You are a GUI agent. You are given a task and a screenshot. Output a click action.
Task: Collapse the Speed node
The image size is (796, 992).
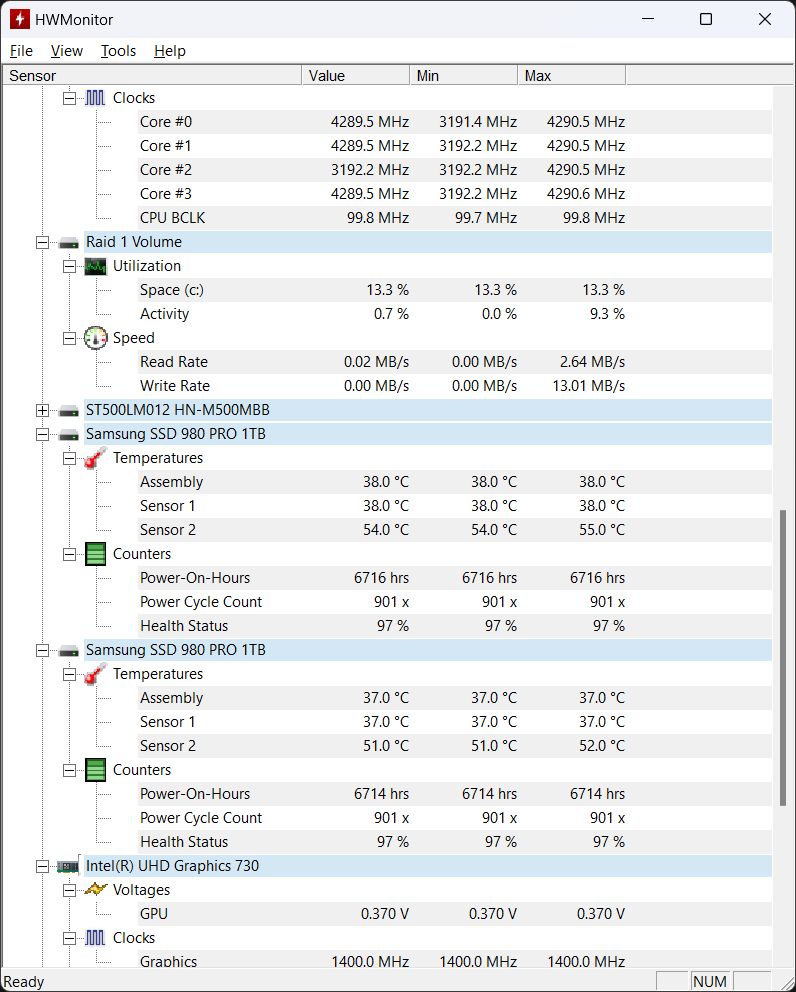pos(70,338)
